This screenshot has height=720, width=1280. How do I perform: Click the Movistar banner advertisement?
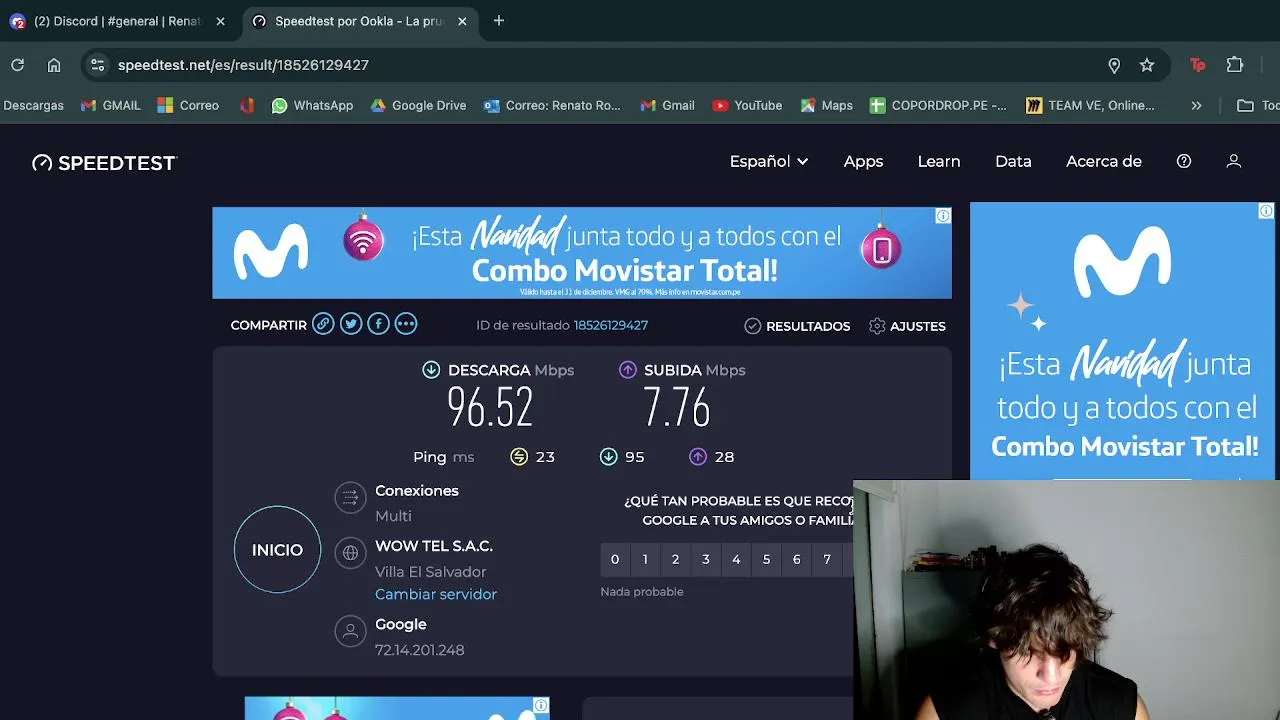[x=582, y=253]
